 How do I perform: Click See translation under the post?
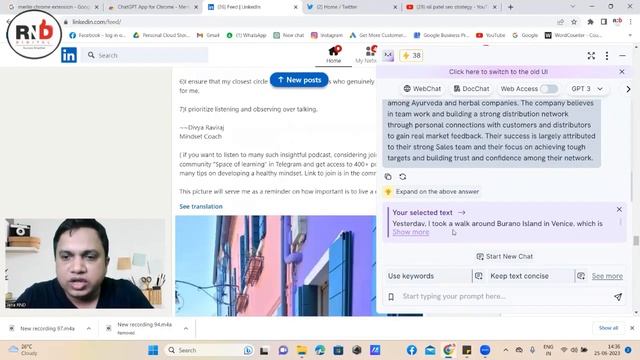click(x=201, y=207)
